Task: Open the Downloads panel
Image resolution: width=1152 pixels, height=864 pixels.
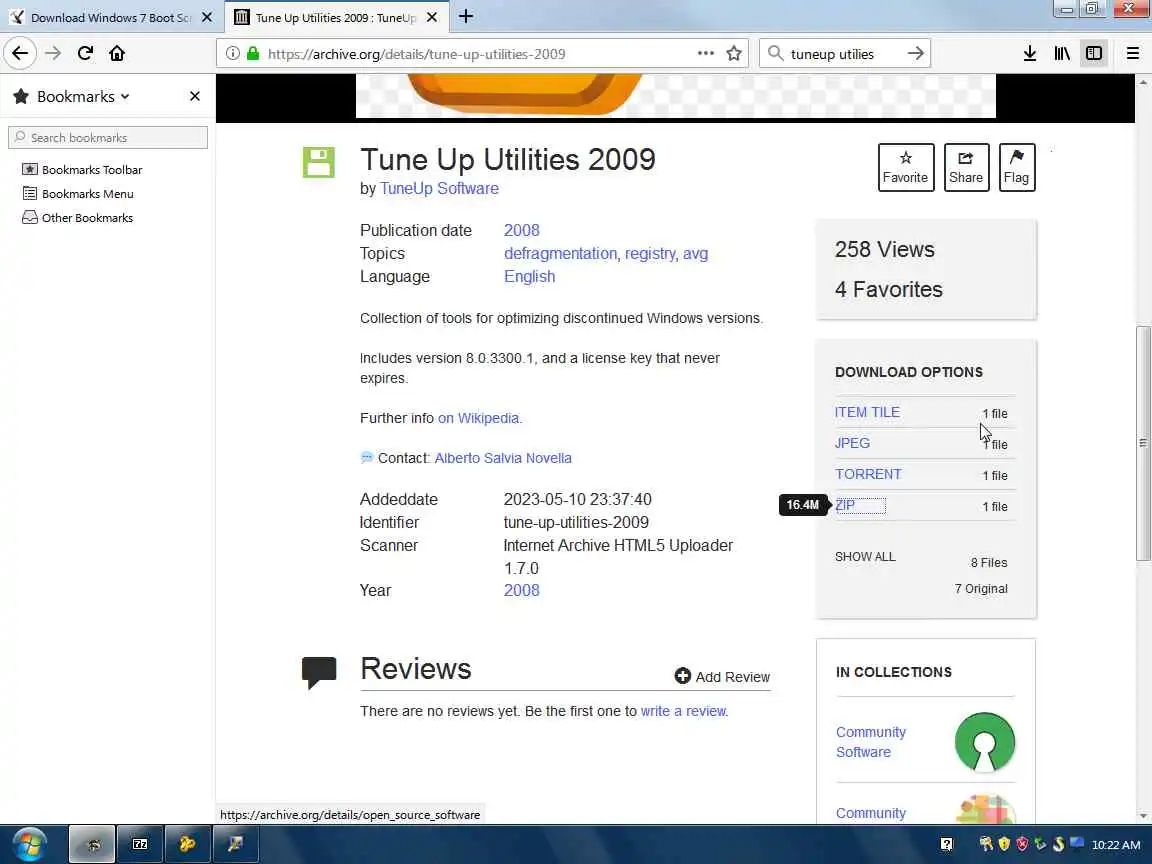Action: (x=1029, y=53)
